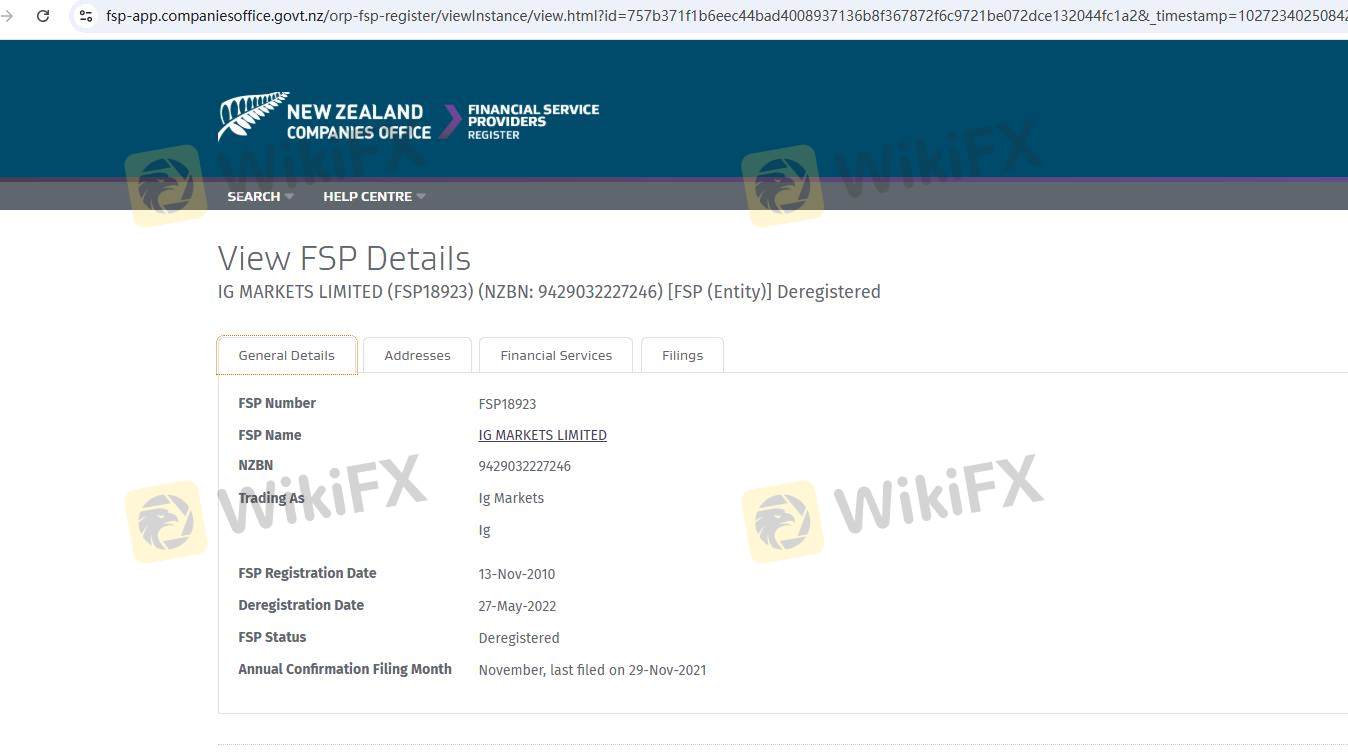Click the View FSP Details heading
Viewport: 1348px width, 752px height.
344,258
